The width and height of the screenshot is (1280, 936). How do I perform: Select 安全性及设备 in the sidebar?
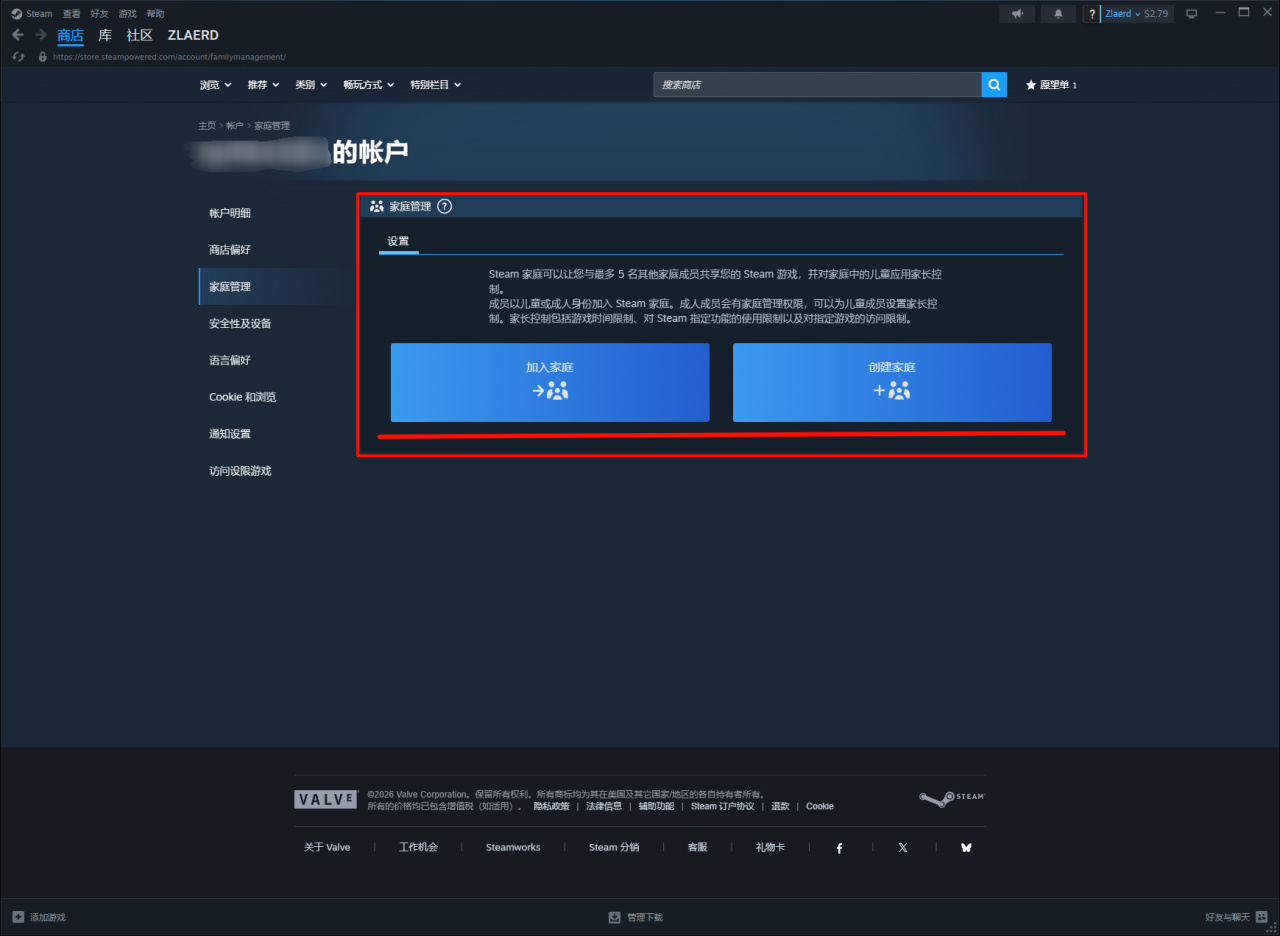[x=240, y=323]
